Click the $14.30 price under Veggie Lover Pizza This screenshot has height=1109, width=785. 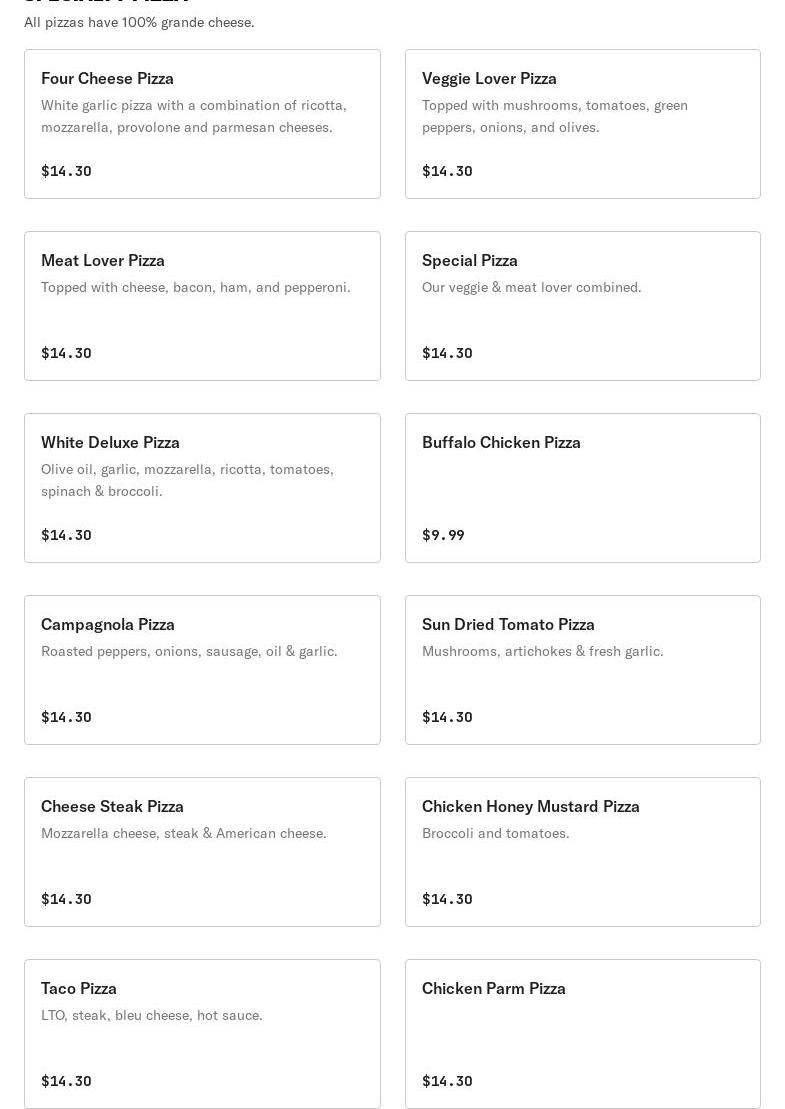click(x=447, y=171)
